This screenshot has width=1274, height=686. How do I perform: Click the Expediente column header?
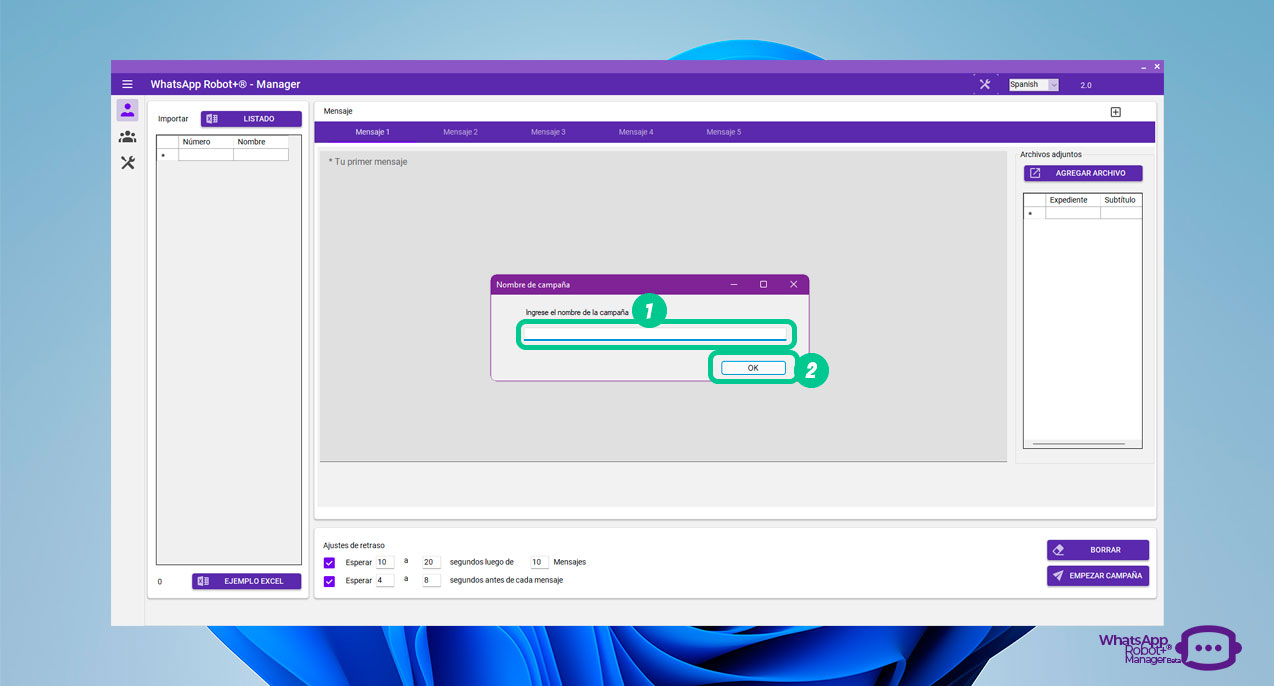[x=1073, y=200]
